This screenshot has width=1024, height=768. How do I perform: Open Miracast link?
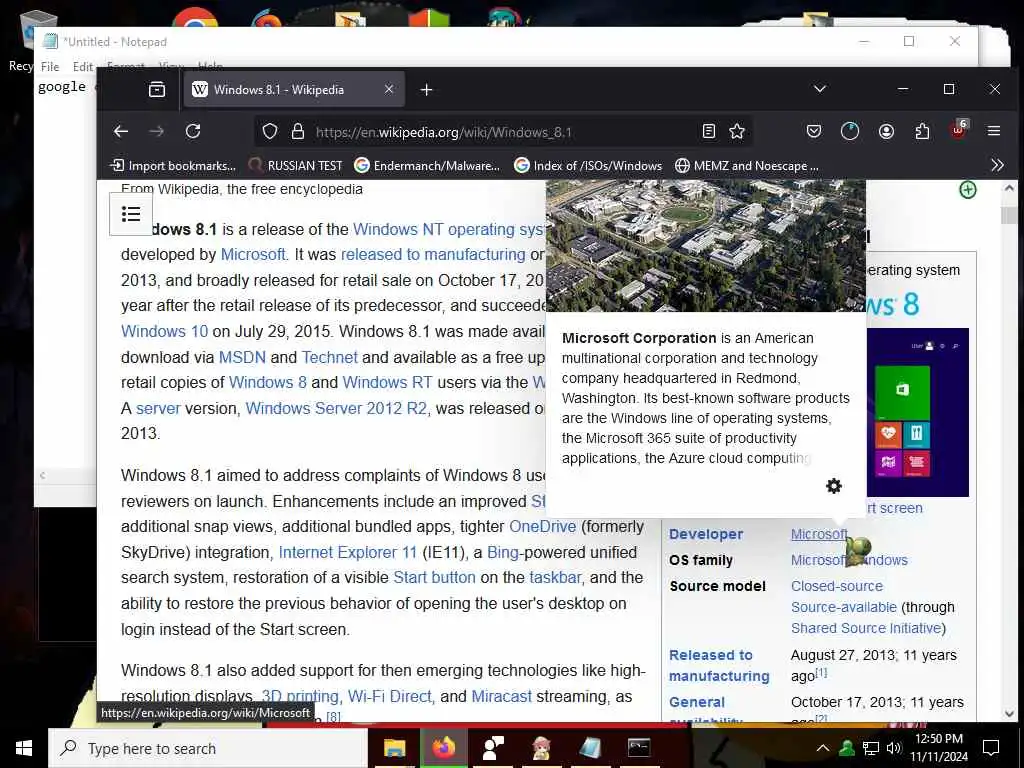tap(502, 696)
